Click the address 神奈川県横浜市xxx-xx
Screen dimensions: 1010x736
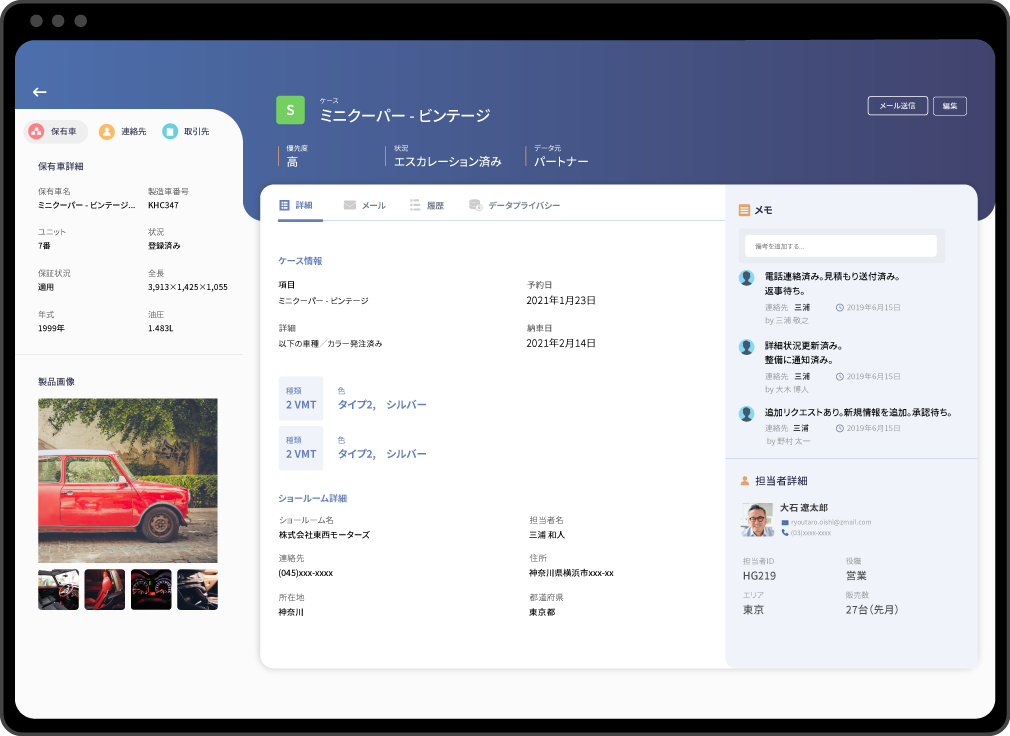pos(571,573)
